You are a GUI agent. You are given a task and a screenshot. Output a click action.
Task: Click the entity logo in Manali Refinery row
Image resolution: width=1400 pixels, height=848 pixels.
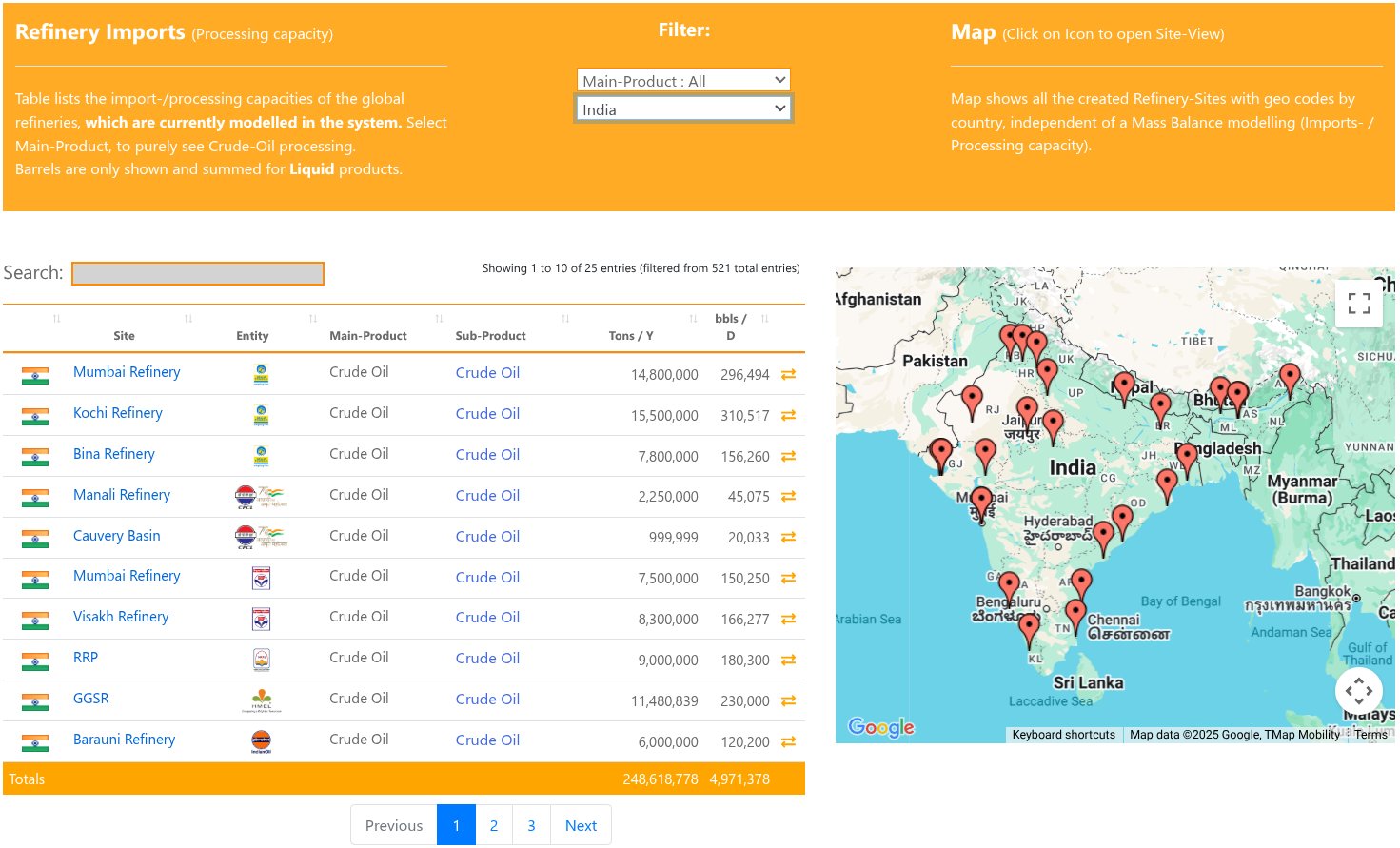(260, 496)
